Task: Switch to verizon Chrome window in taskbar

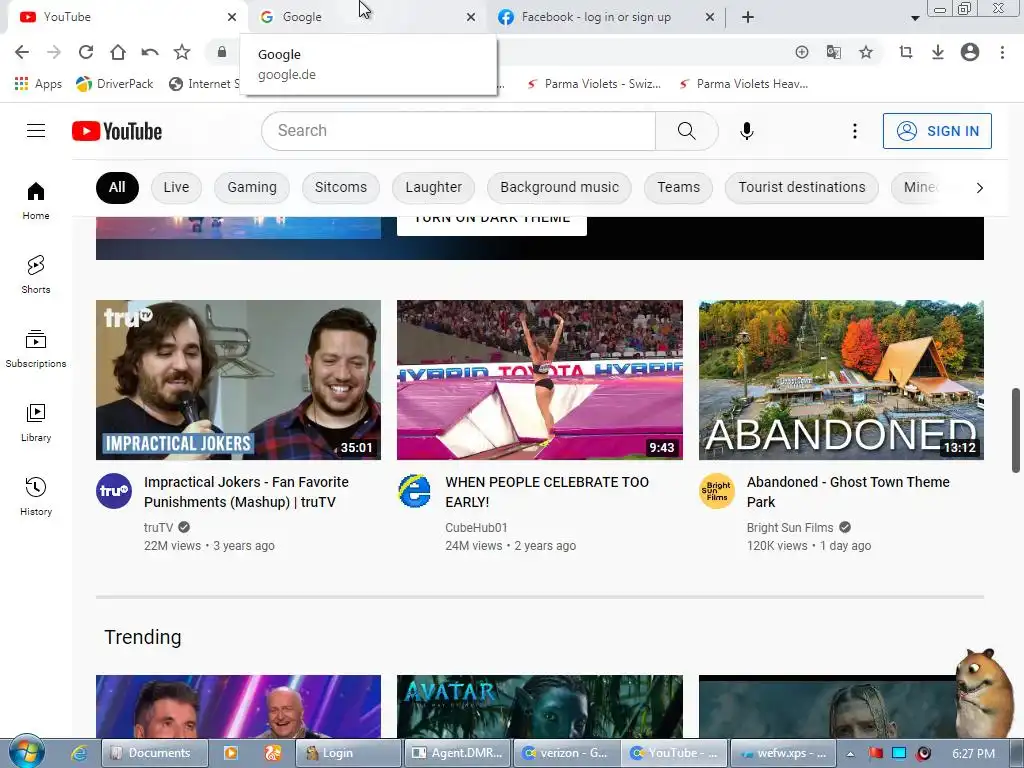Action: [566, 753]
